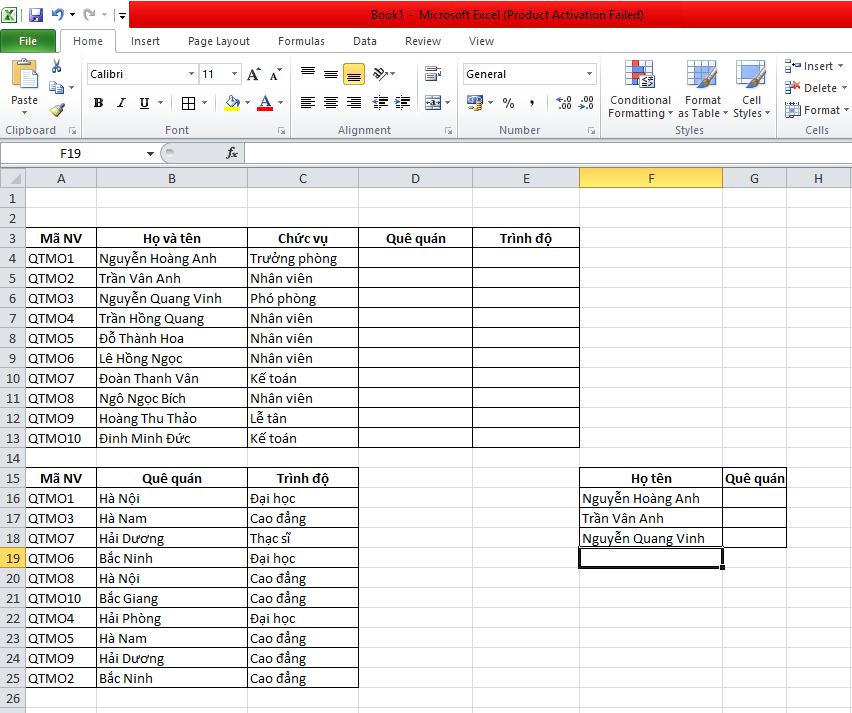Click the Middle Align icon

click(x=331, y=73)
